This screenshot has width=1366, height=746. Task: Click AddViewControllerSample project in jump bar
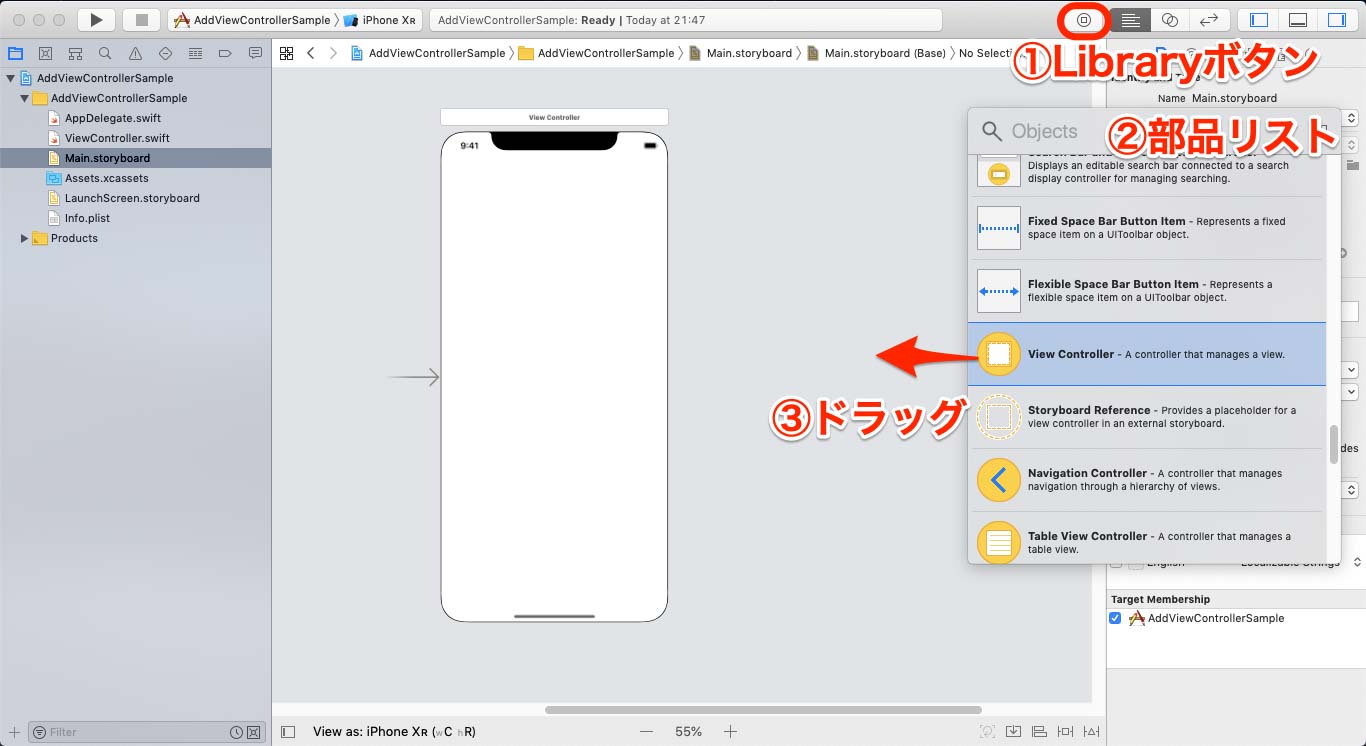[x=428, y=53]
